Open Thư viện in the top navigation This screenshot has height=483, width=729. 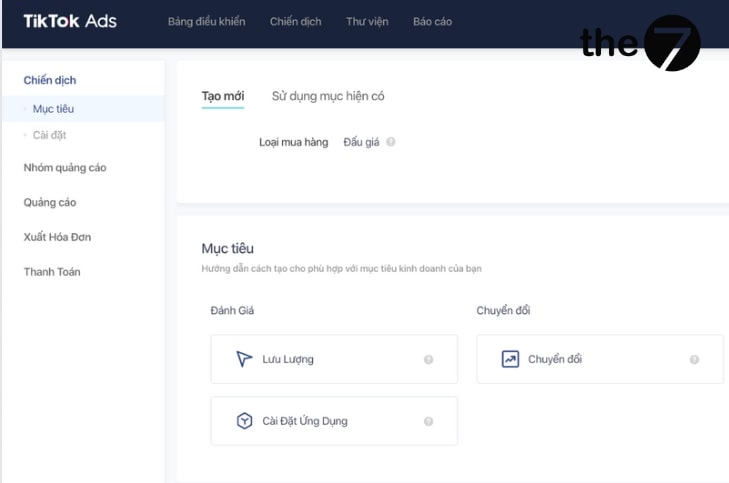[x=367, y=21]
